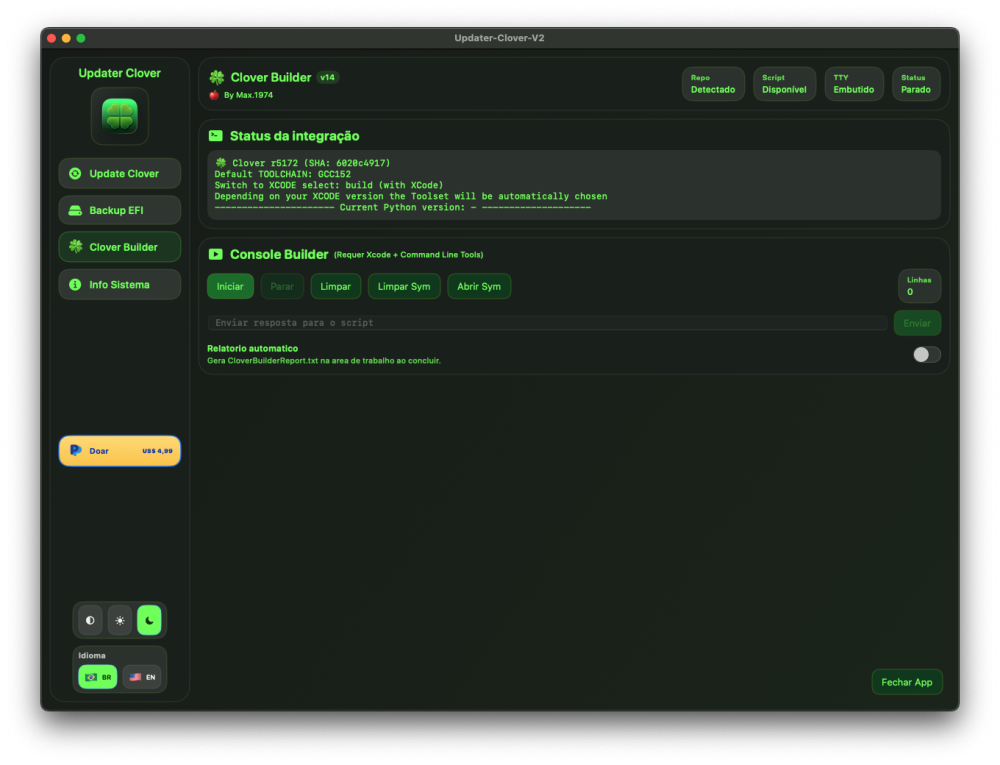
Task: Click the apple icon beside By Max.1974
Action: pos(214,95)
